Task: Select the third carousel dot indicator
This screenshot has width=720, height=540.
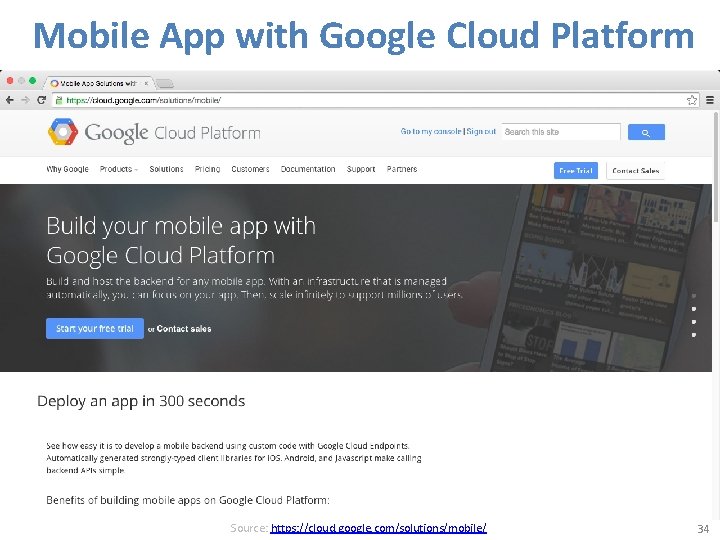Action: coord(693,322)
